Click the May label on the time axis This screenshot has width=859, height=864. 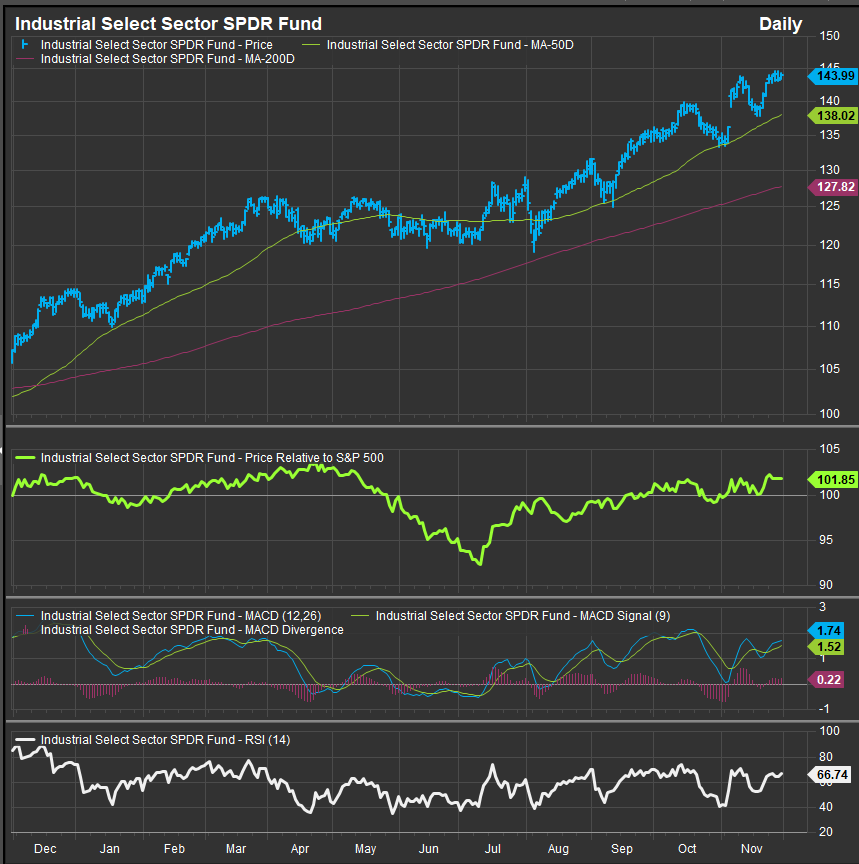click(x=365, y=849)
